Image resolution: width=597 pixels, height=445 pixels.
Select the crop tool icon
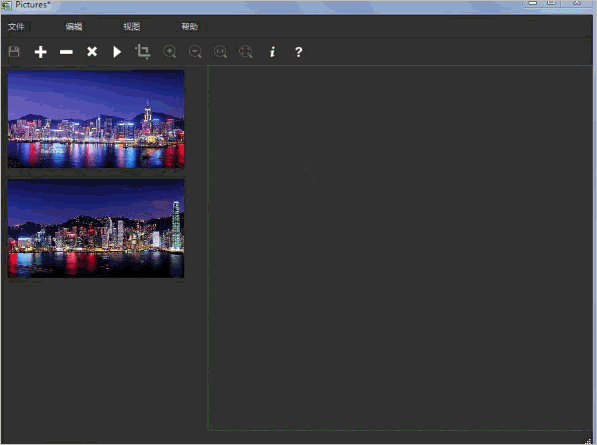click(x=143, y=51)
